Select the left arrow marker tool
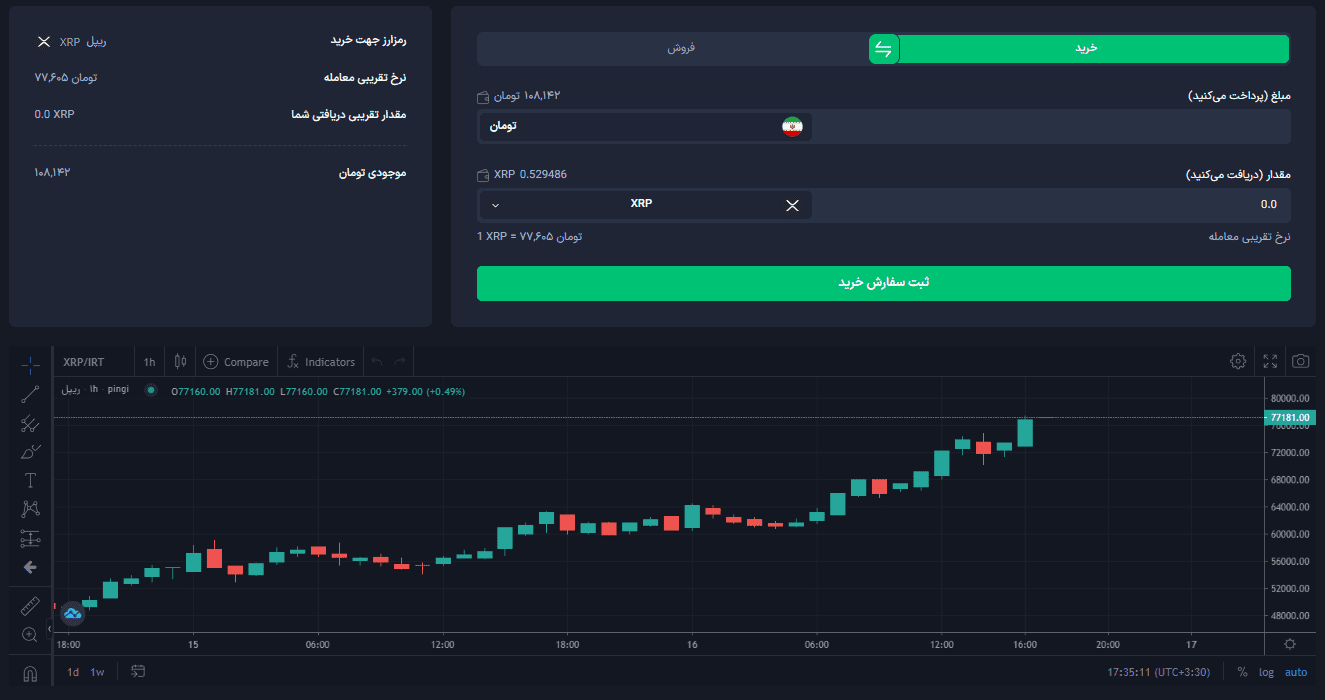The height and width of the screenshot is (700, 1325). pos(30,567)
